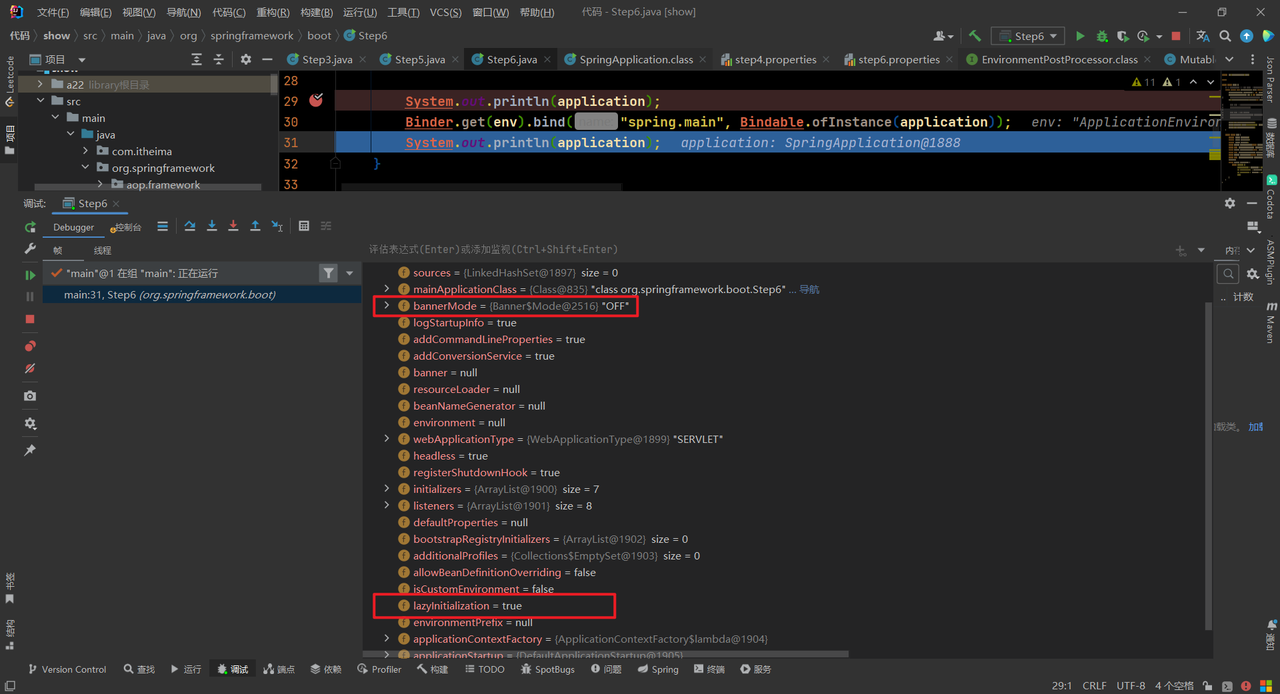
Task: Click the pin tab icon in debug sidebar
Action: tap(30, 451)
